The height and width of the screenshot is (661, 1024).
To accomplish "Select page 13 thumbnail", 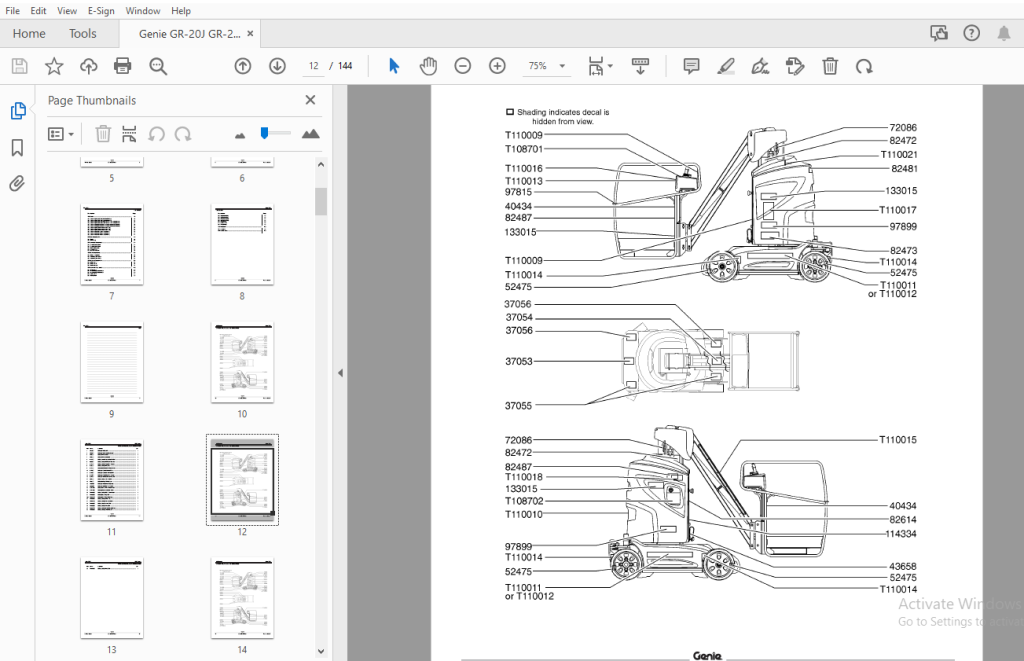I will 112,598.
